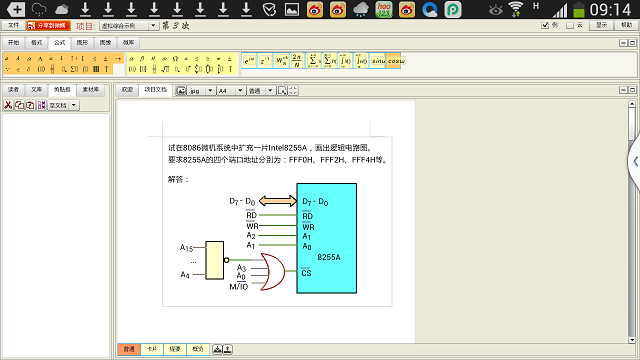This screenshot has height=360, width=640.
Task: Insert the Omega symbol from yellow palette
Action: point(175,59)
